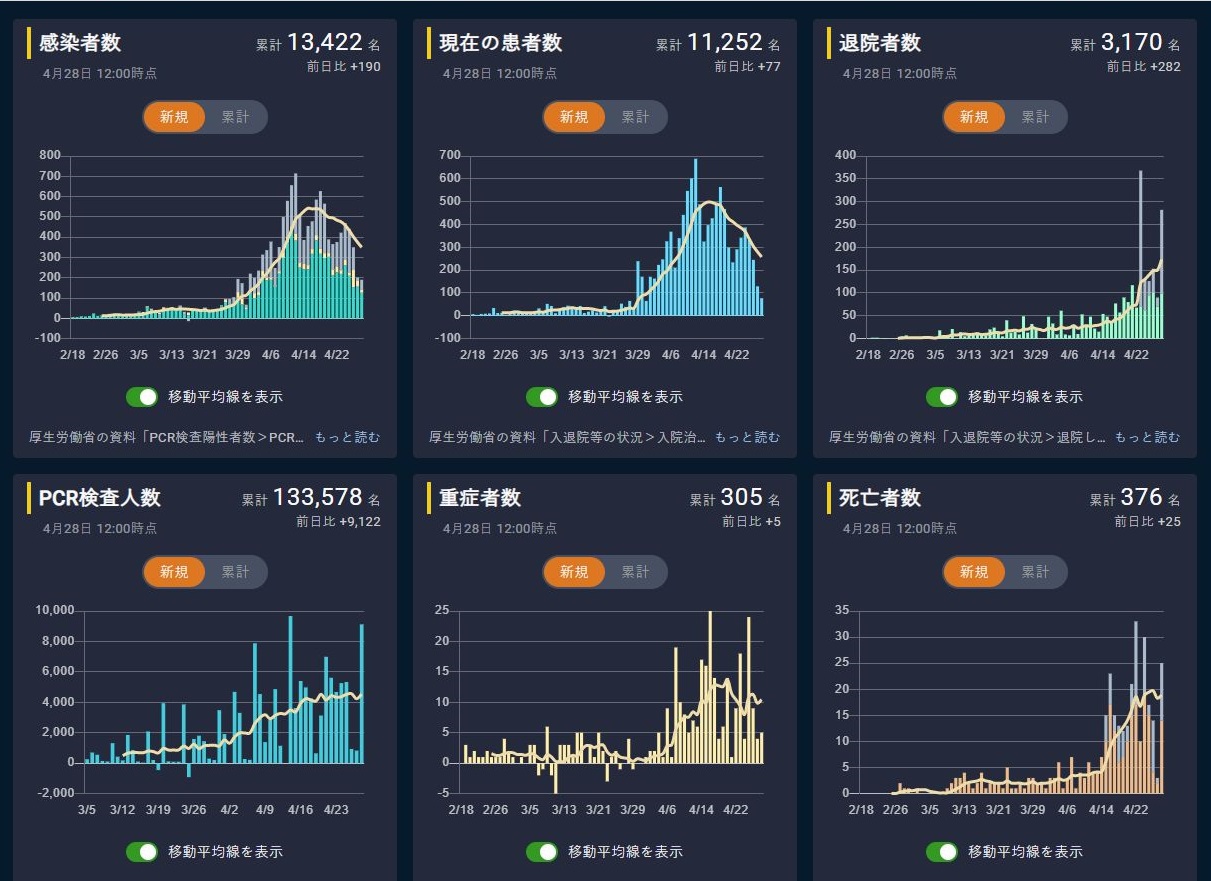1211x881 pixels.
Task: Toggle moving average switch under 退院者数 chart
Action: tap(942, 397)
